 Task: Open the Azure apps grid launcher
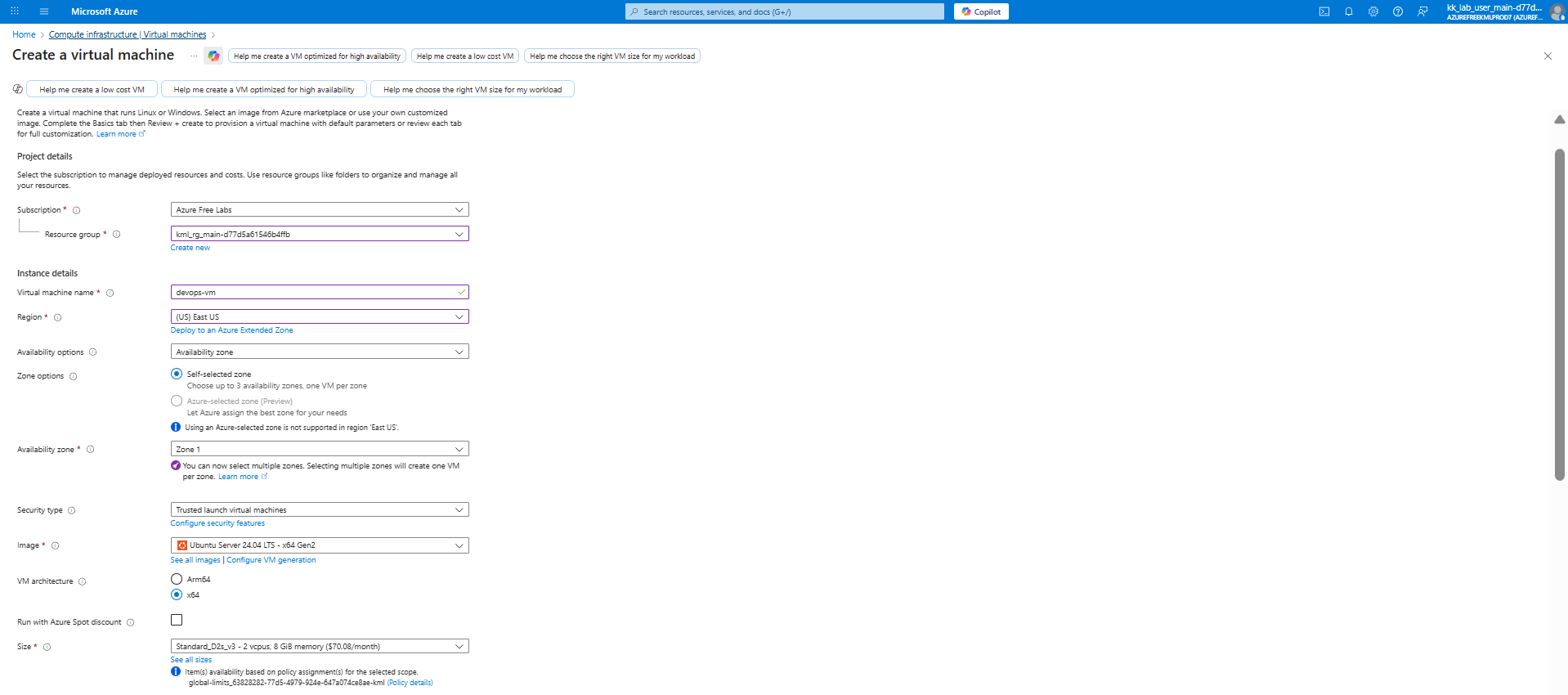15,11
